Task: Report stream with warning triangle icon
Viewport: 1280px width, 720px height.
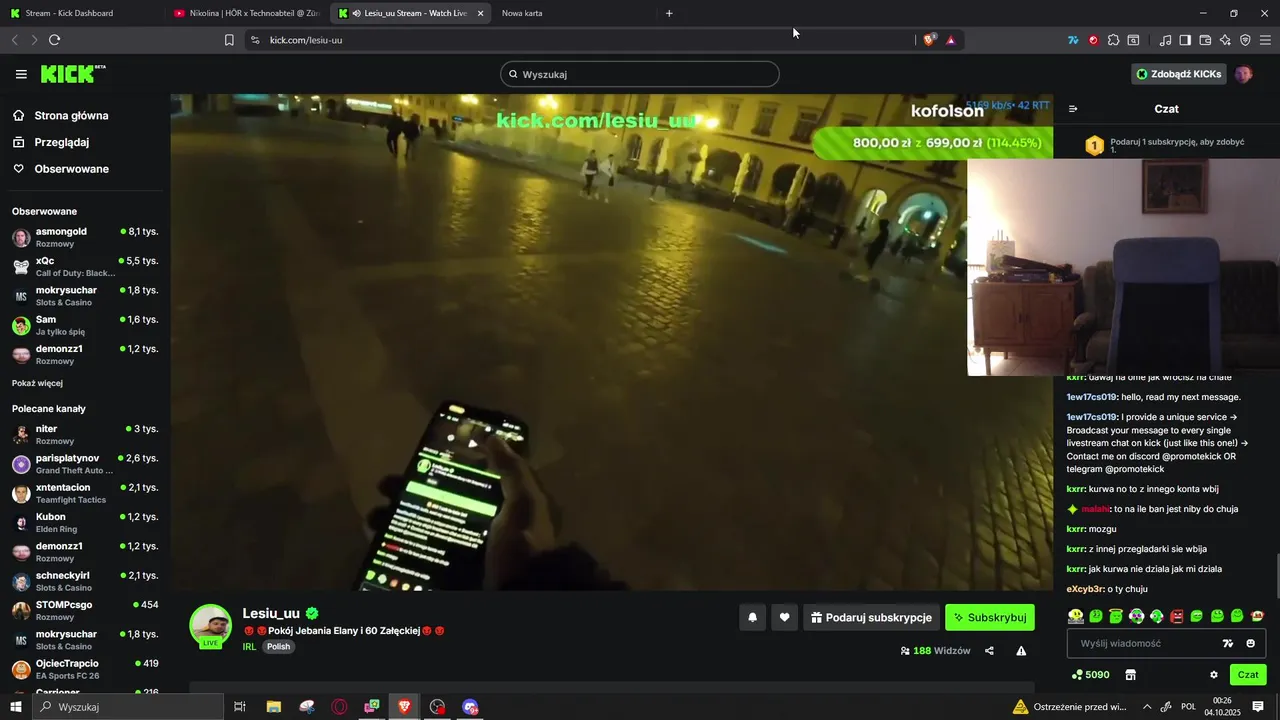Action: pos(1021,651)
